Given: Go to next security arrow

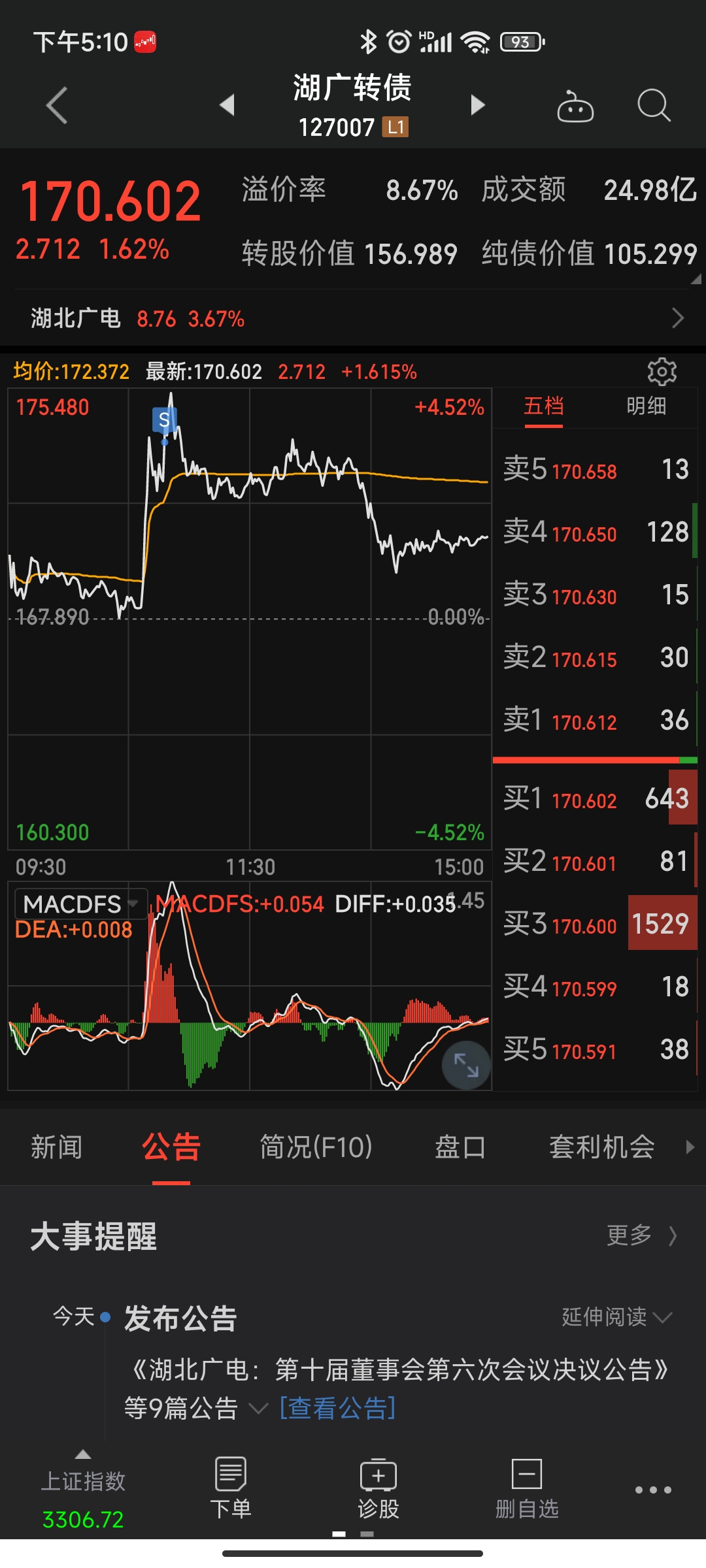Looking at the screenshot, I should pyautogui.click(x=478, y=105).
